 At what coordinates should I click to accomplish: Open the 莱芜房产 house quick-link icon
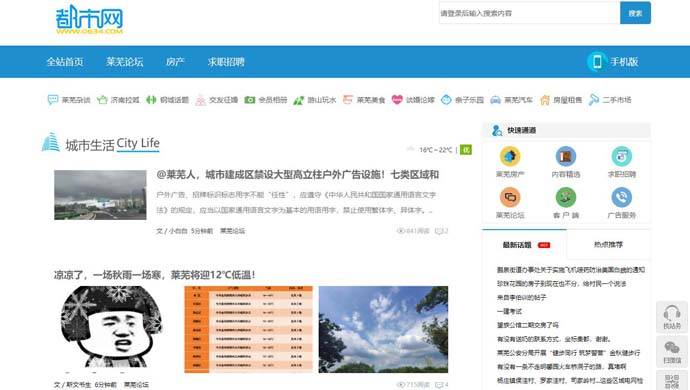[x=510, y=156]
